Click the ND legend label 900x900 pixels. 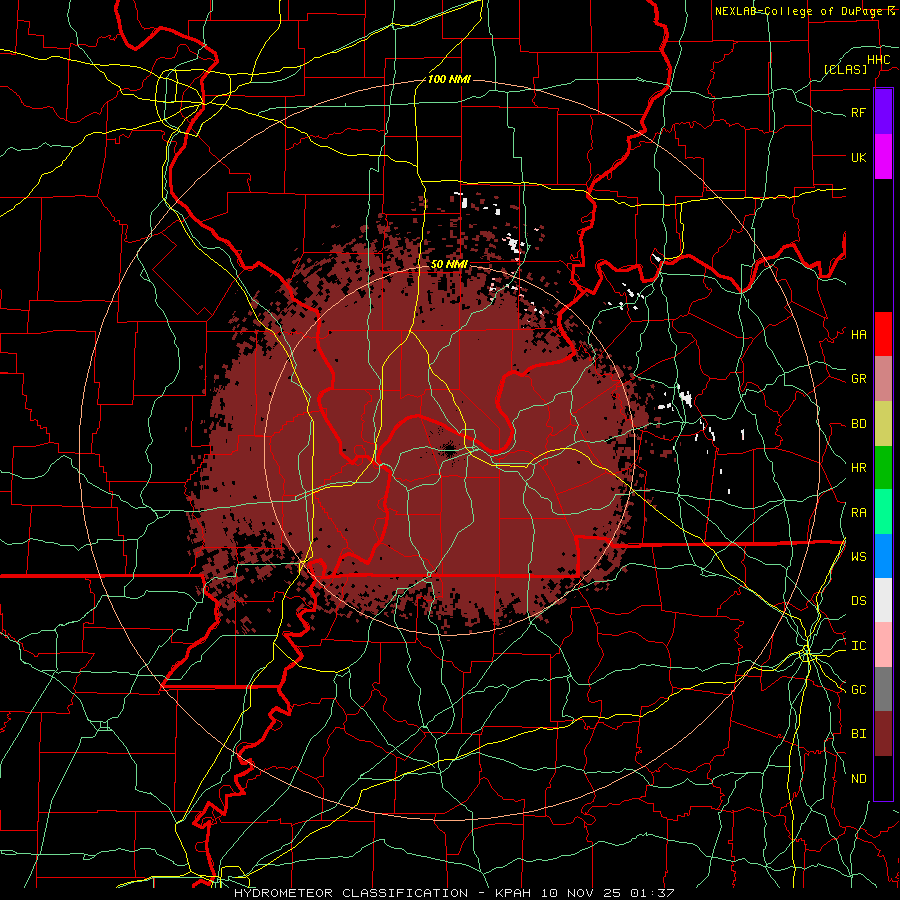point(858,779)
